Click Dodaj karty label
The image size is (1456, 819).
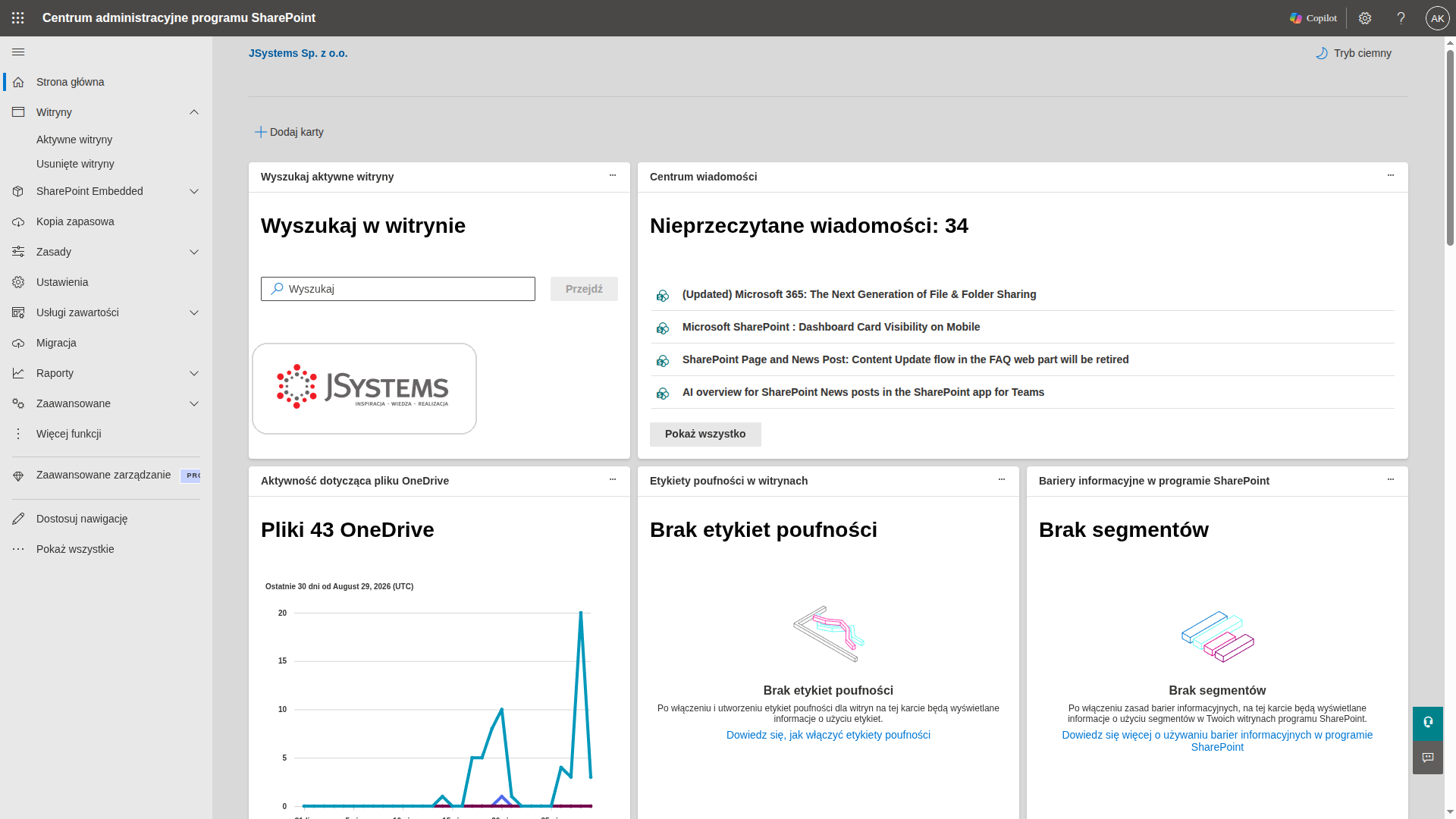coord(297,132)
